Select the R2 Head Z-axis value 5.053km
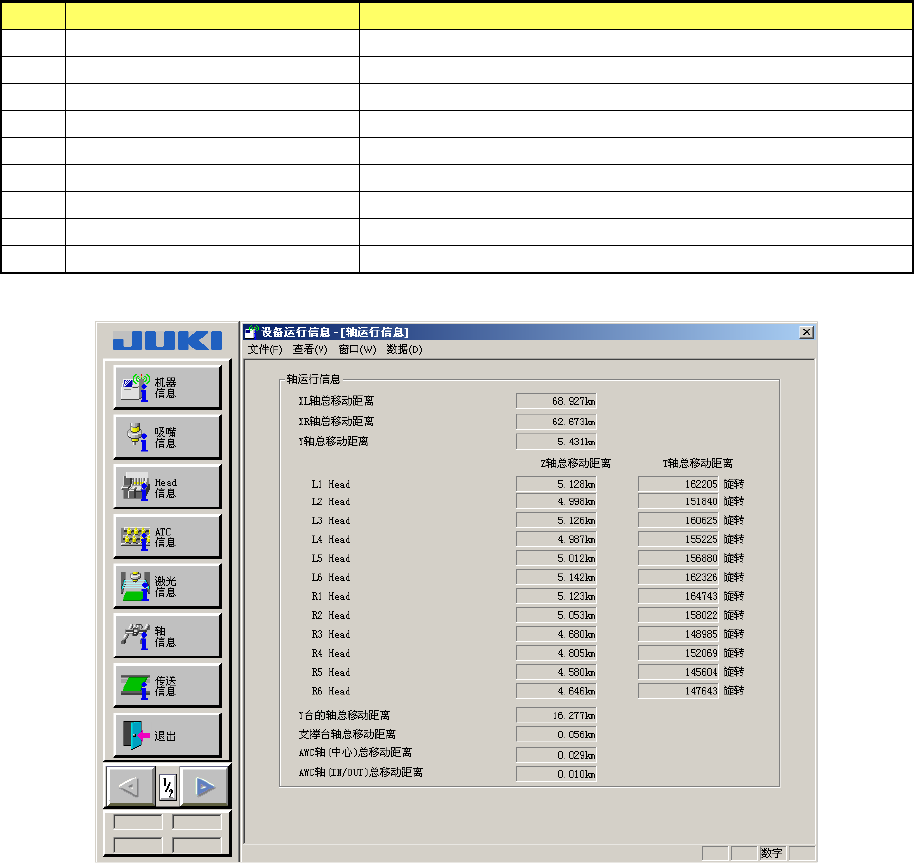Screen dimensions: 914x863 (556, 615)
